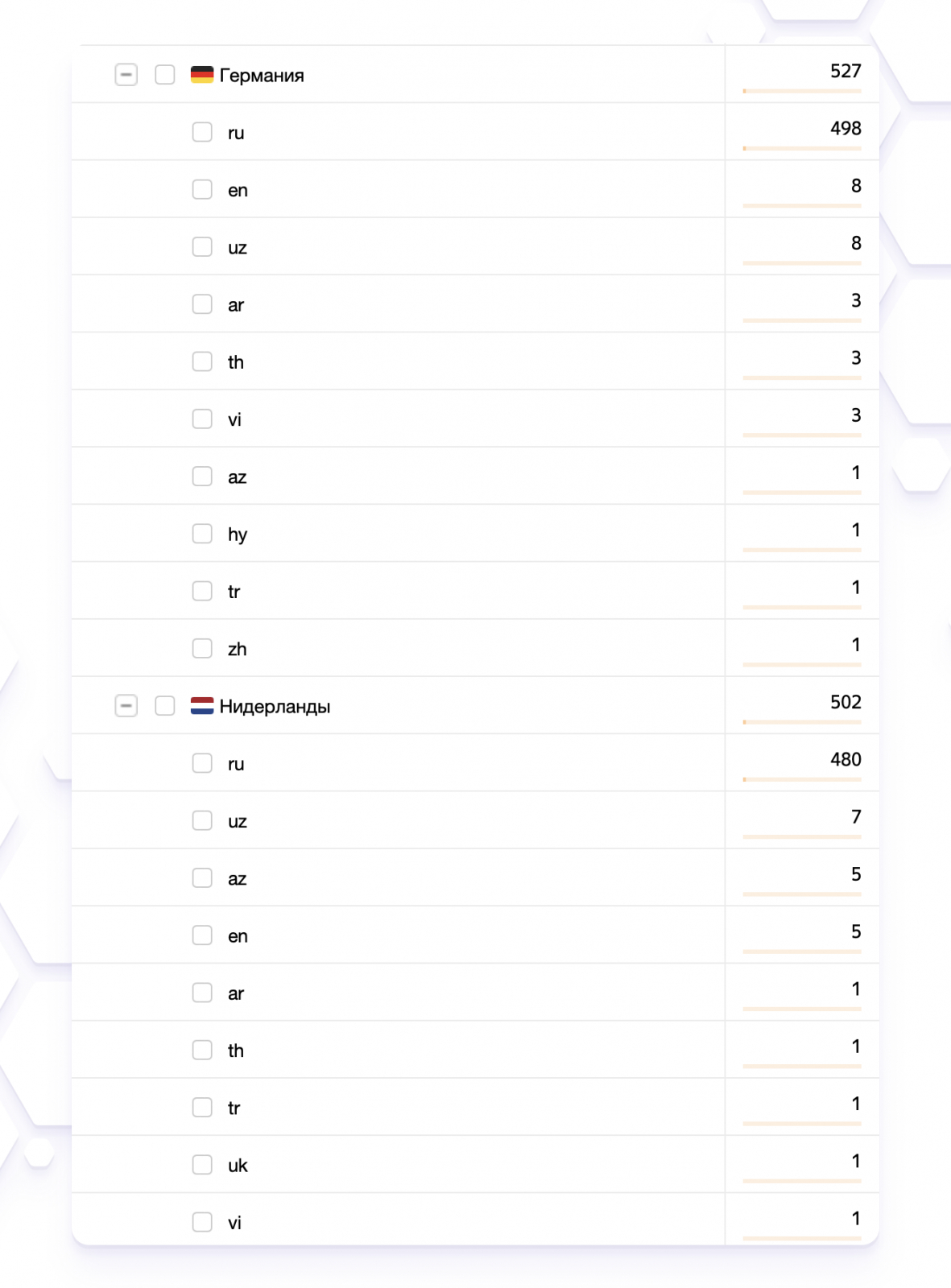
Task: Tick the ru checkbox under Германия
Action: click(x=202, y=132)
